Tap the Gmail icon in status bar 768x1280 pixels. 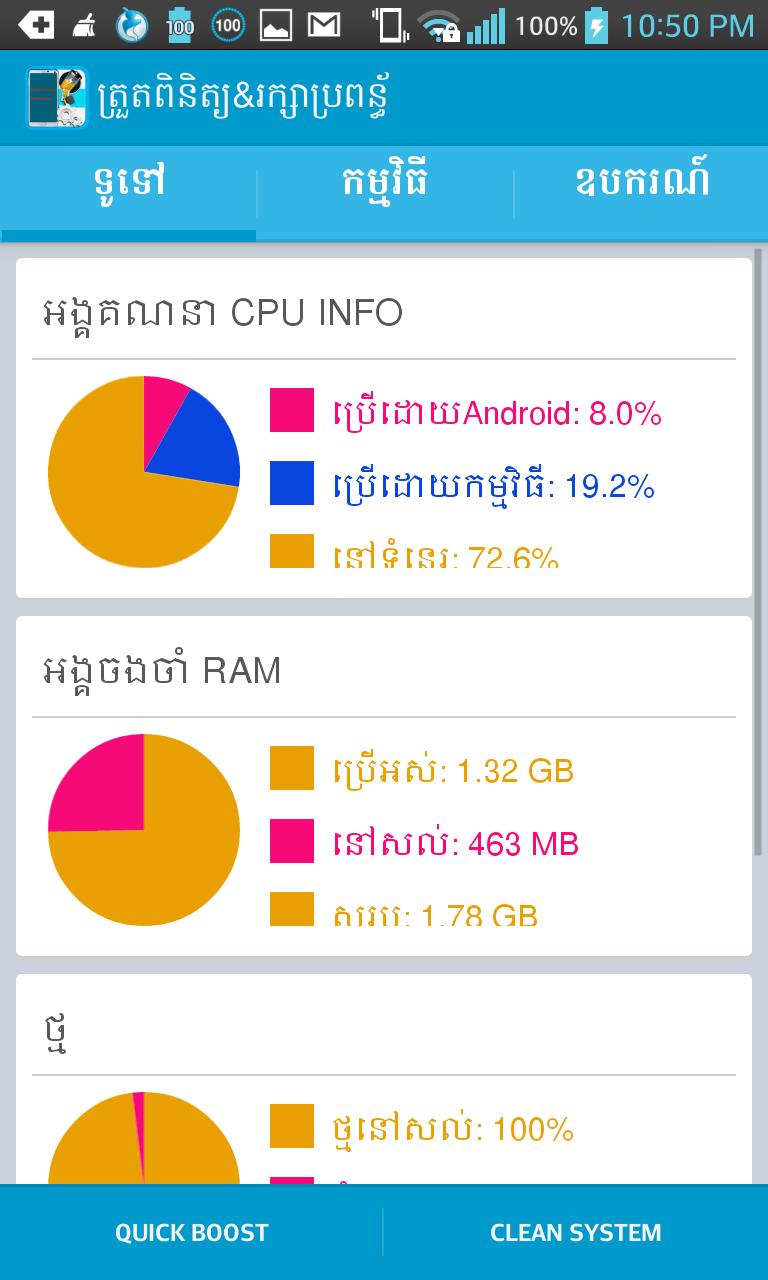323,25
